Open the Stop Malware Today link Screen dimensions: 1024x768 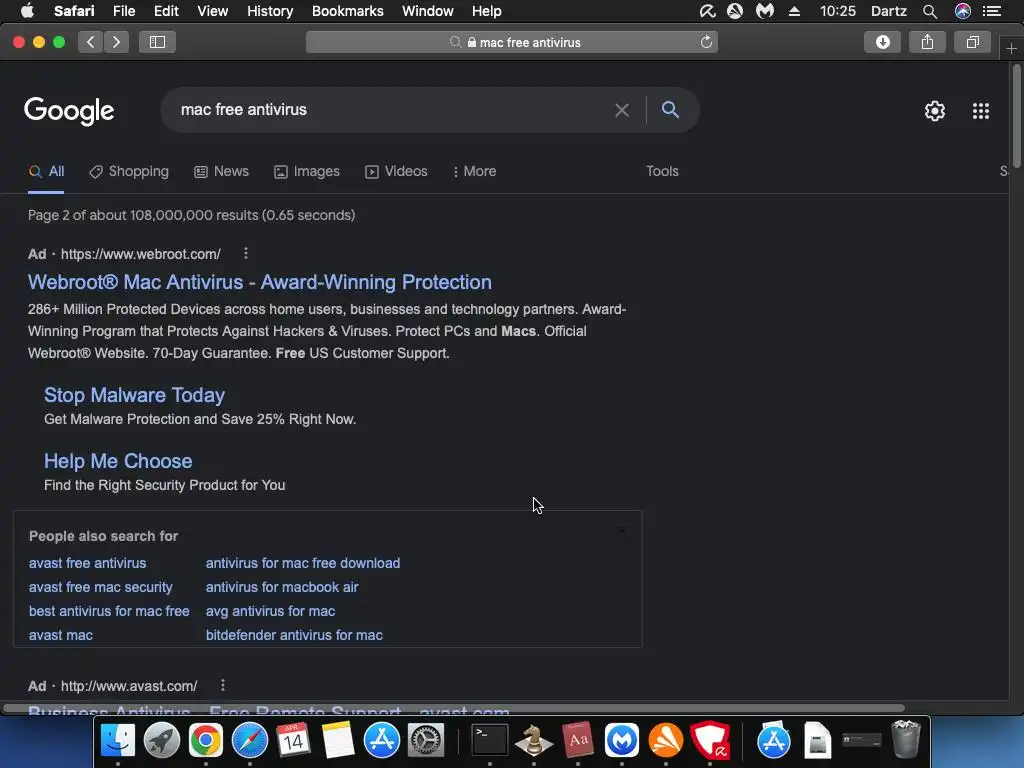[x=135, y=395]
